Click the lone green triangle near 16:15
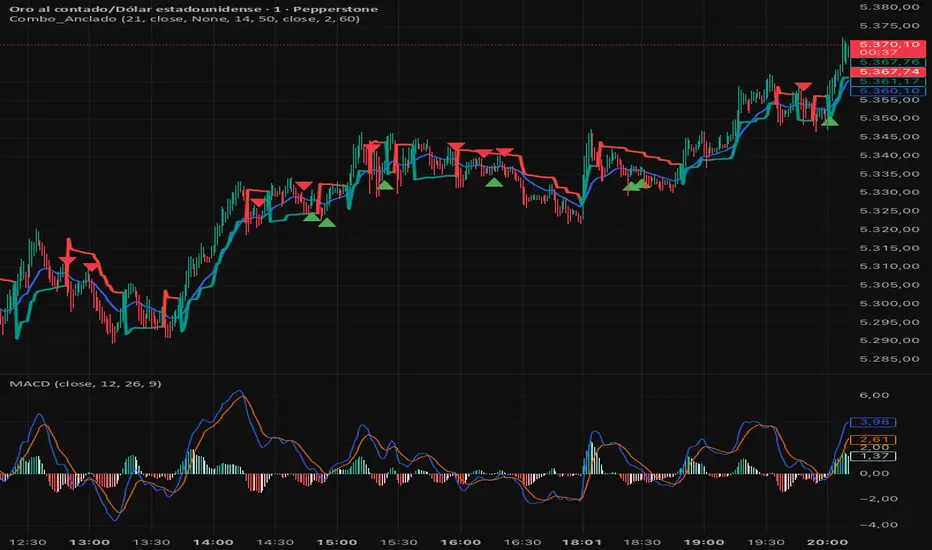 pos(494,182)
